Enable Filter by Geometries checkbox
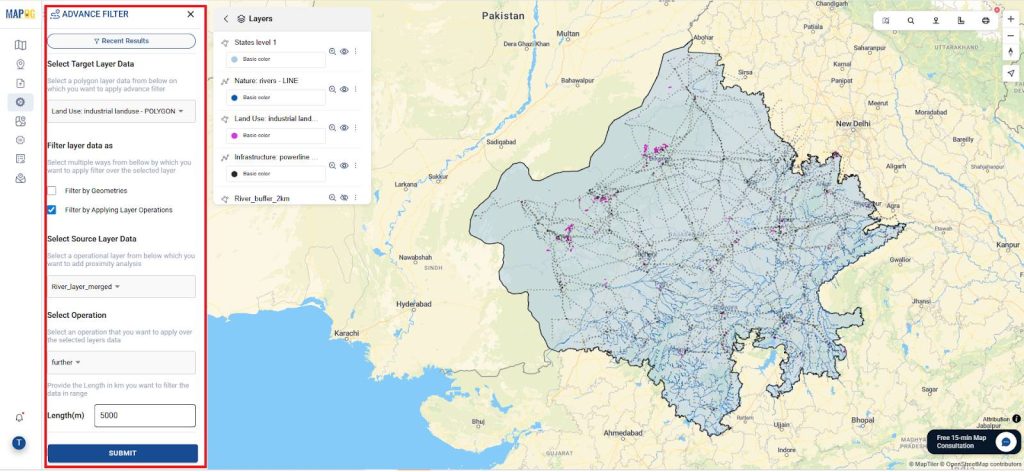 click(x=52, y=191)
